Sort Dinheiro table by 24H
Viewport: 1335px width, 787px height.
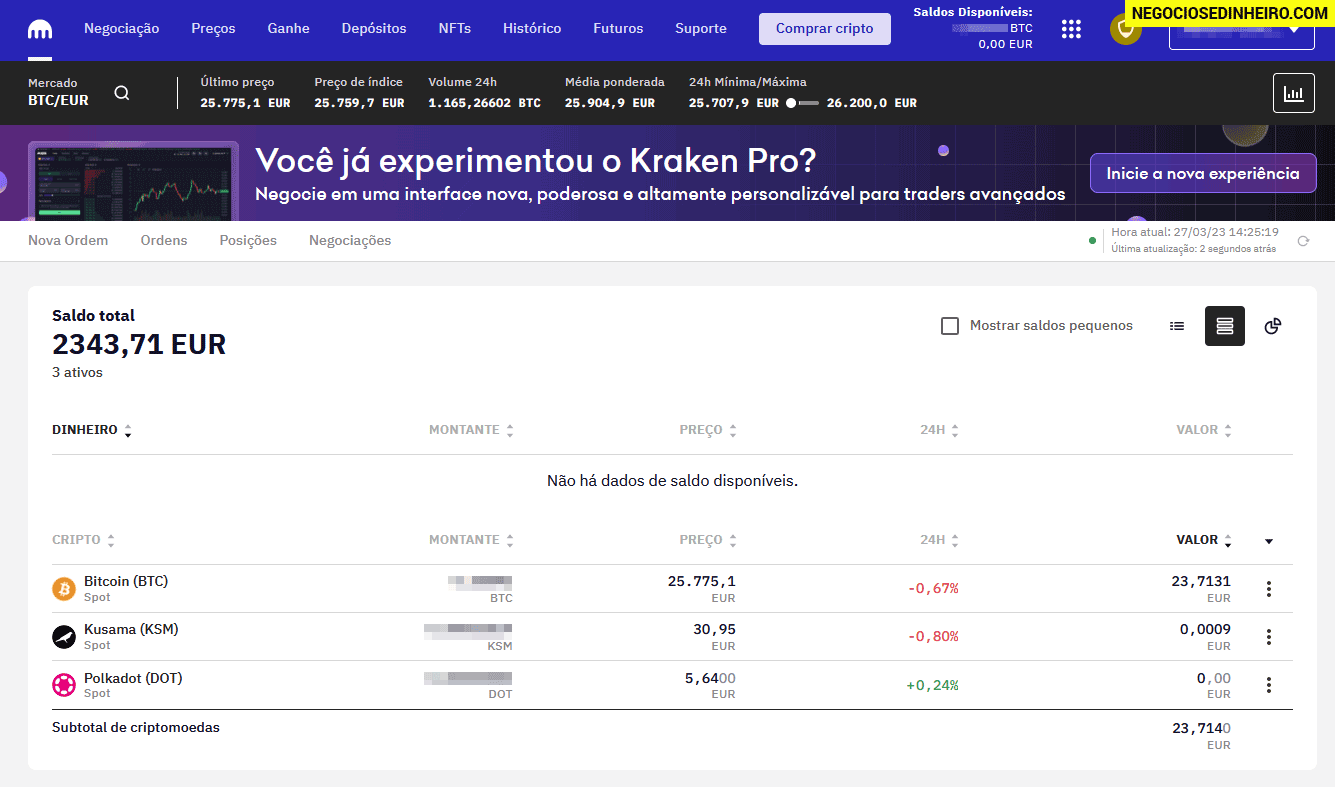click(x=939, y=430)
